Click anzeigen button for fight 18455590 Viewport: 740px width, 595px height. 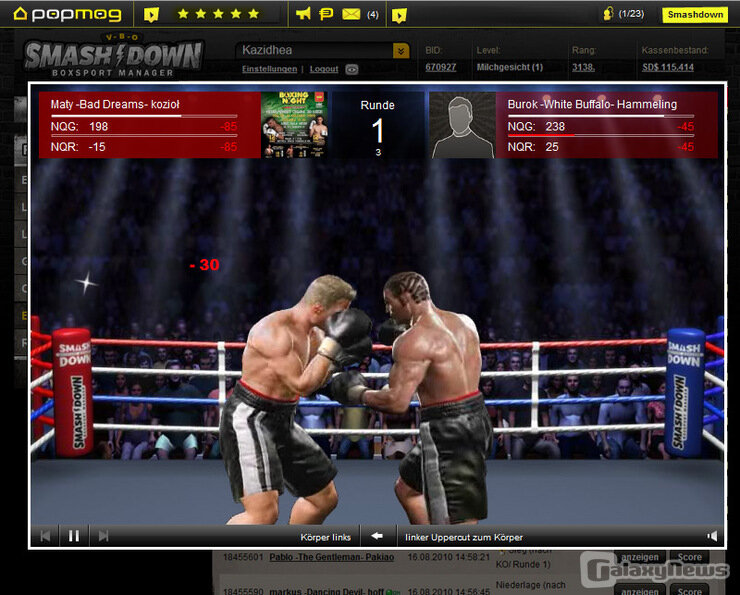pyautogui.click(x=639, y=591)
